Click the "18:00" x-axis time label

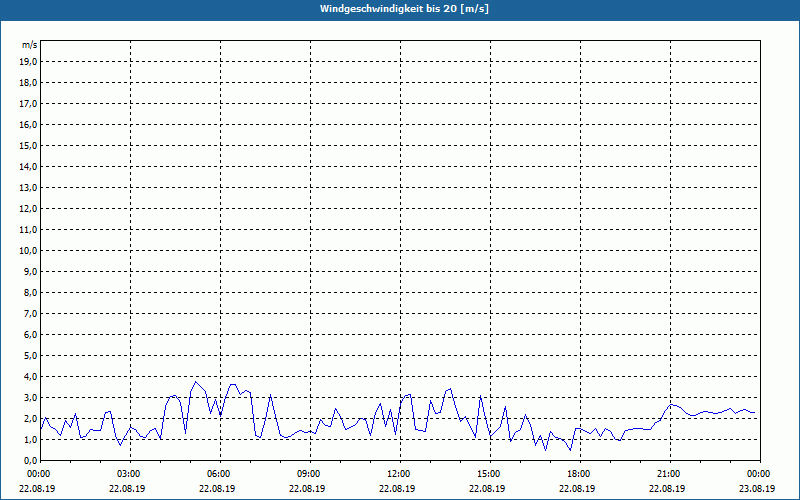coord(577,474)
